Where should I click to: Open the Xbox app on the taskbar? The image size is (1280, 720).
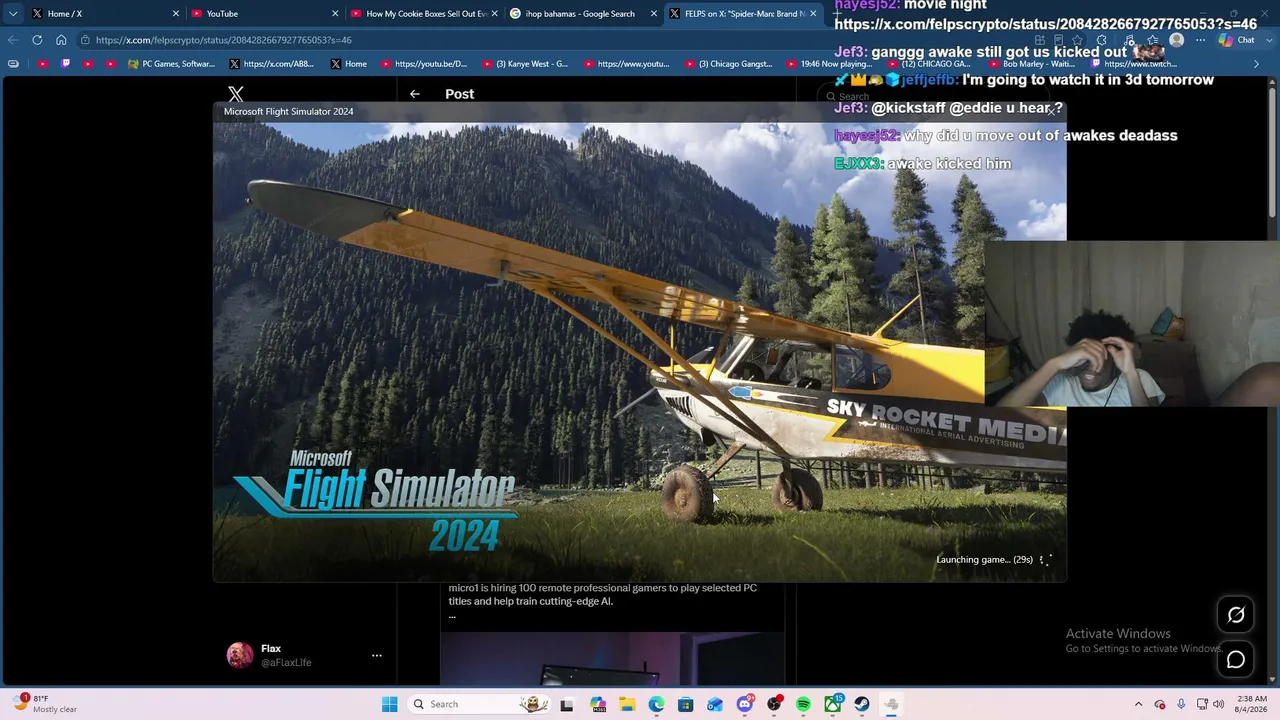coord(833,704)
